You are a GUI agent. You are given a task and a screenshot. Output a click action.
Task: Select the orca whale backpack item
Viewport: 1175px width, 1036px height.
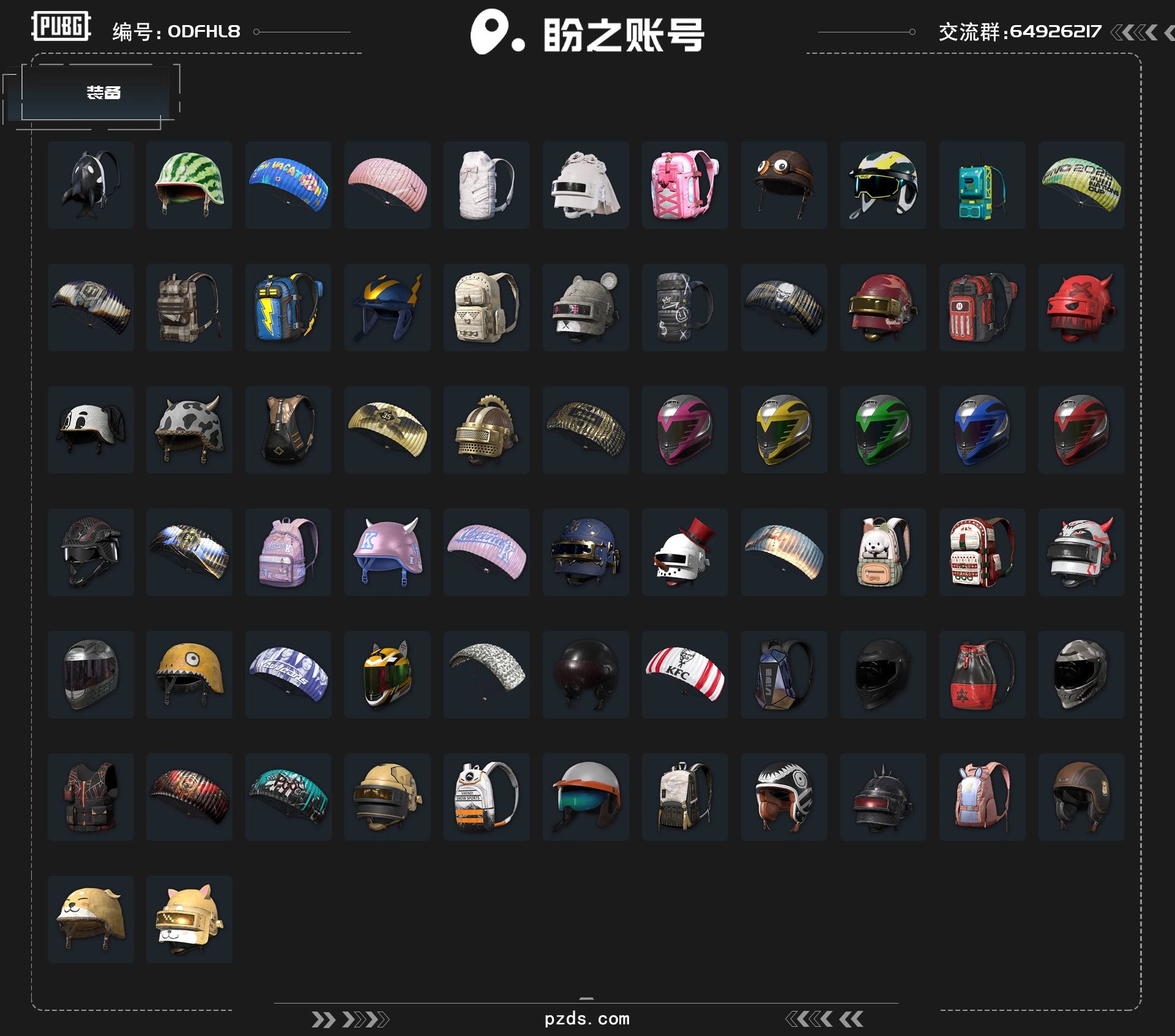point(91,185)
